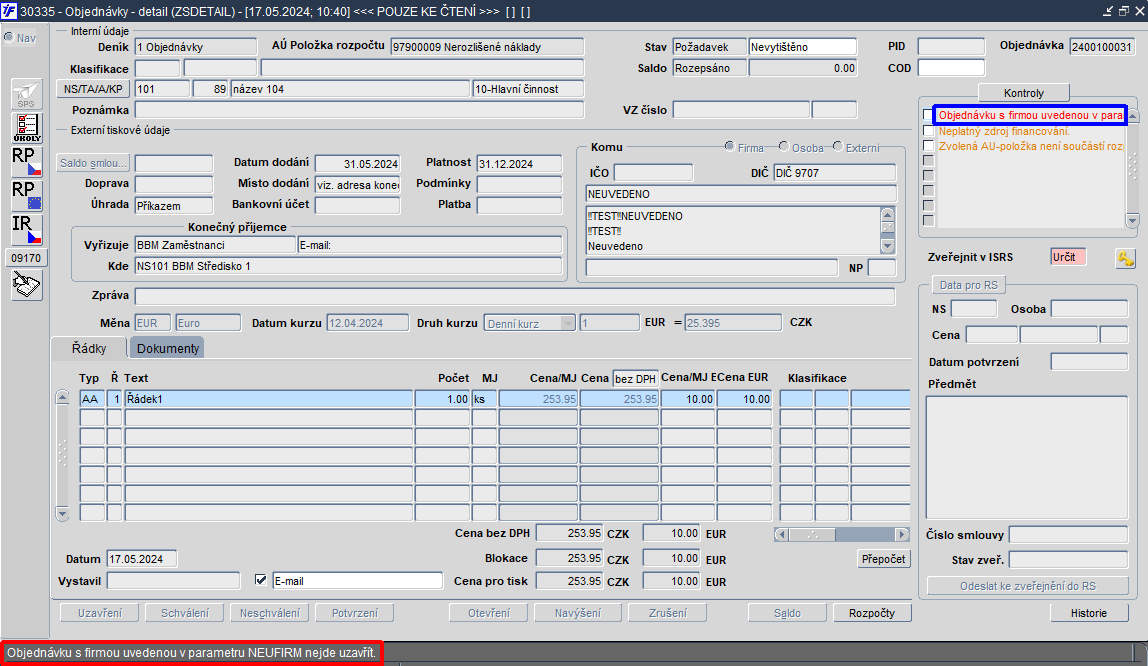Click the Kontroly button
Image resolution: width=1148 pixels, height=666 pixels.
[x=1024, y=93]
